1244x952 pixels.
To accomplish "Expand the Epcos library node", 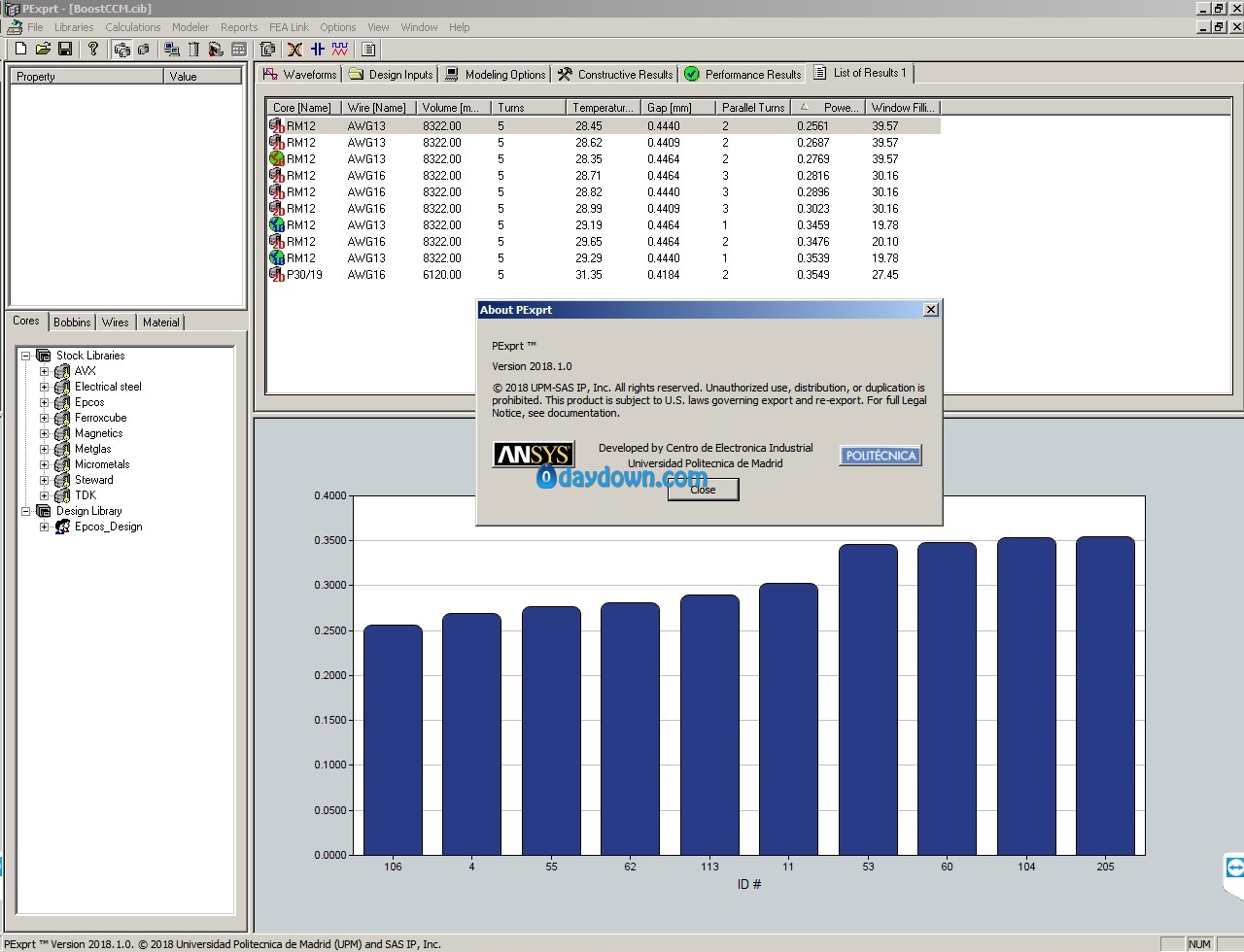I will coord(44,402).
